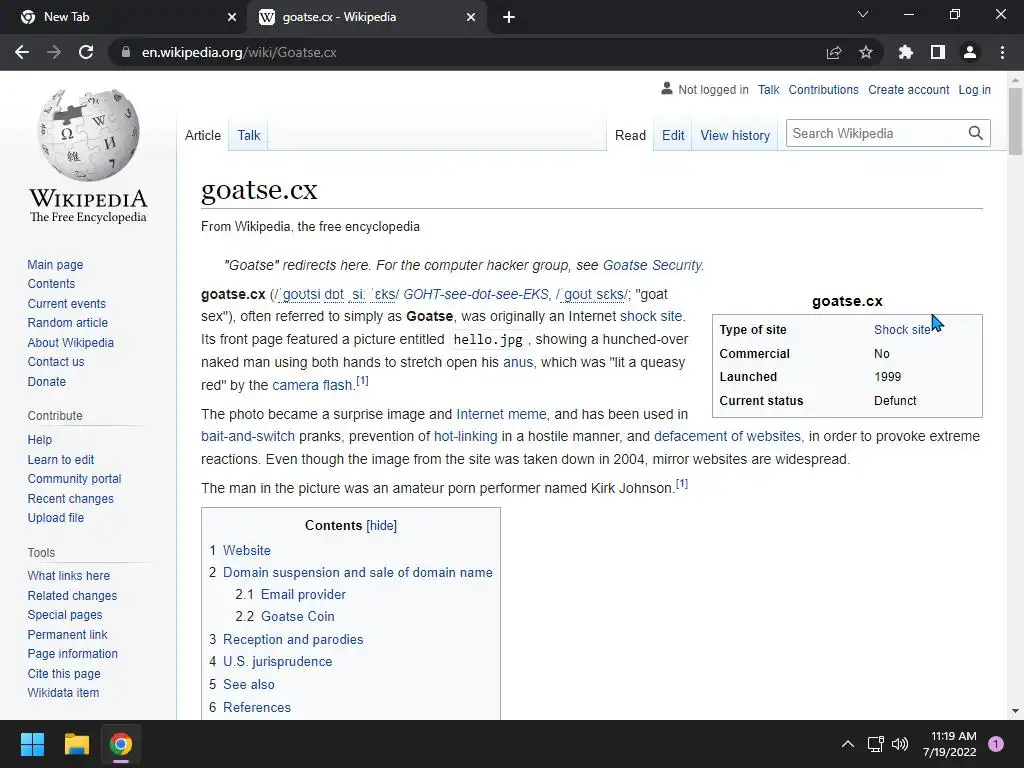This screenshot has height=768, width=1024.
Task: Open What links here tool
Action: 69,575
